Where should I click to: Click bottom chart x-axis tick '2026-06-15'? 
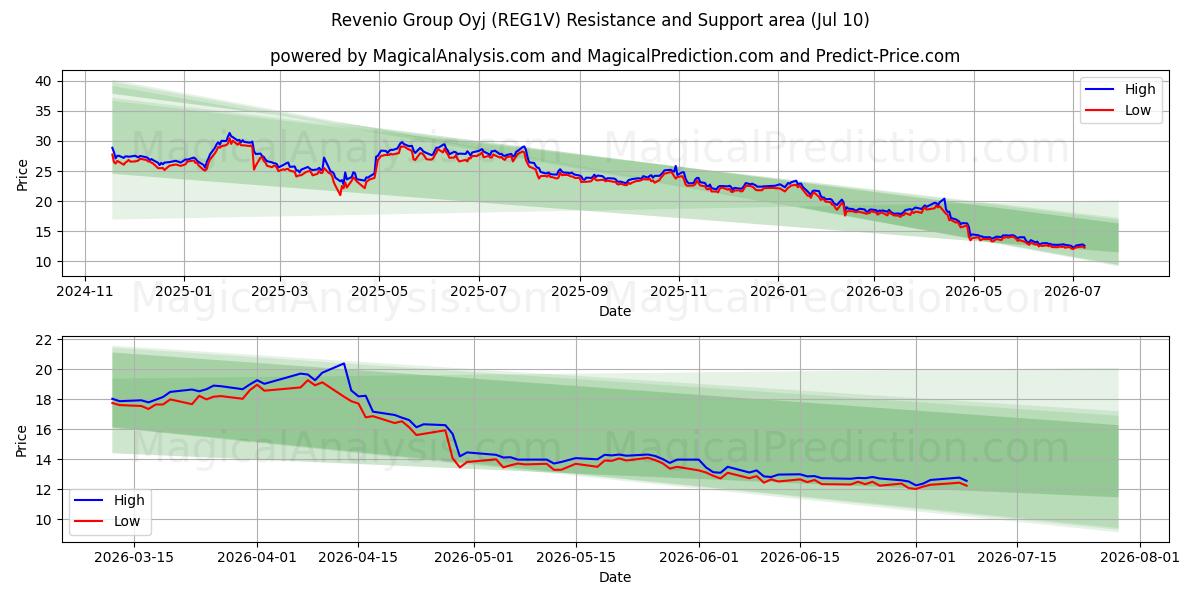[800, 558]
